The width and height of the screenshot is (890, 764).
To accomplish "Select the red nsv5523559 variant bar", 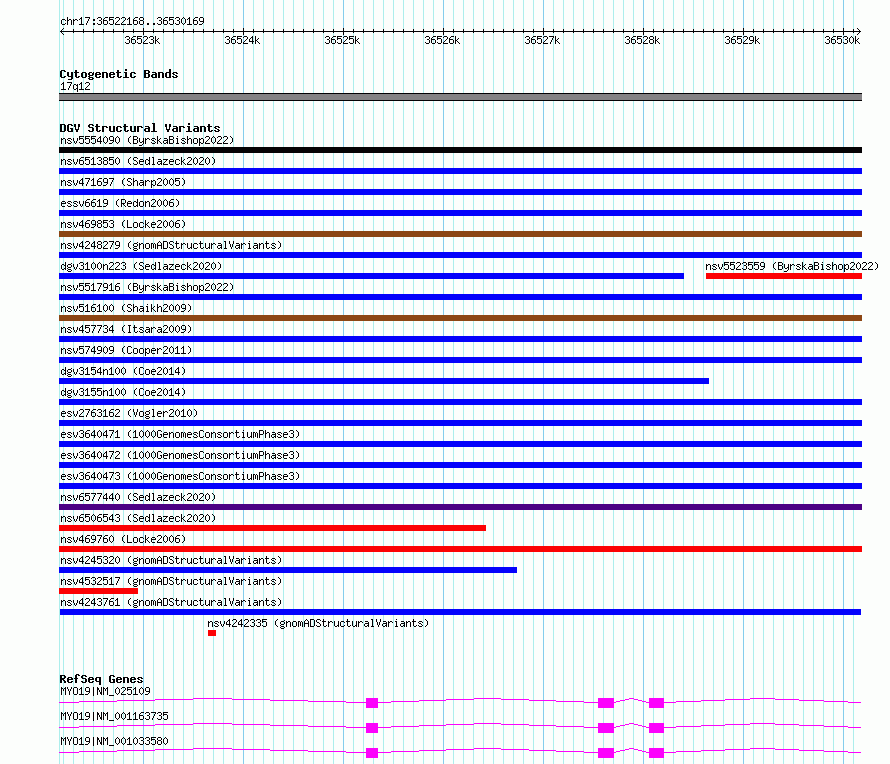I will pos(784,276).
